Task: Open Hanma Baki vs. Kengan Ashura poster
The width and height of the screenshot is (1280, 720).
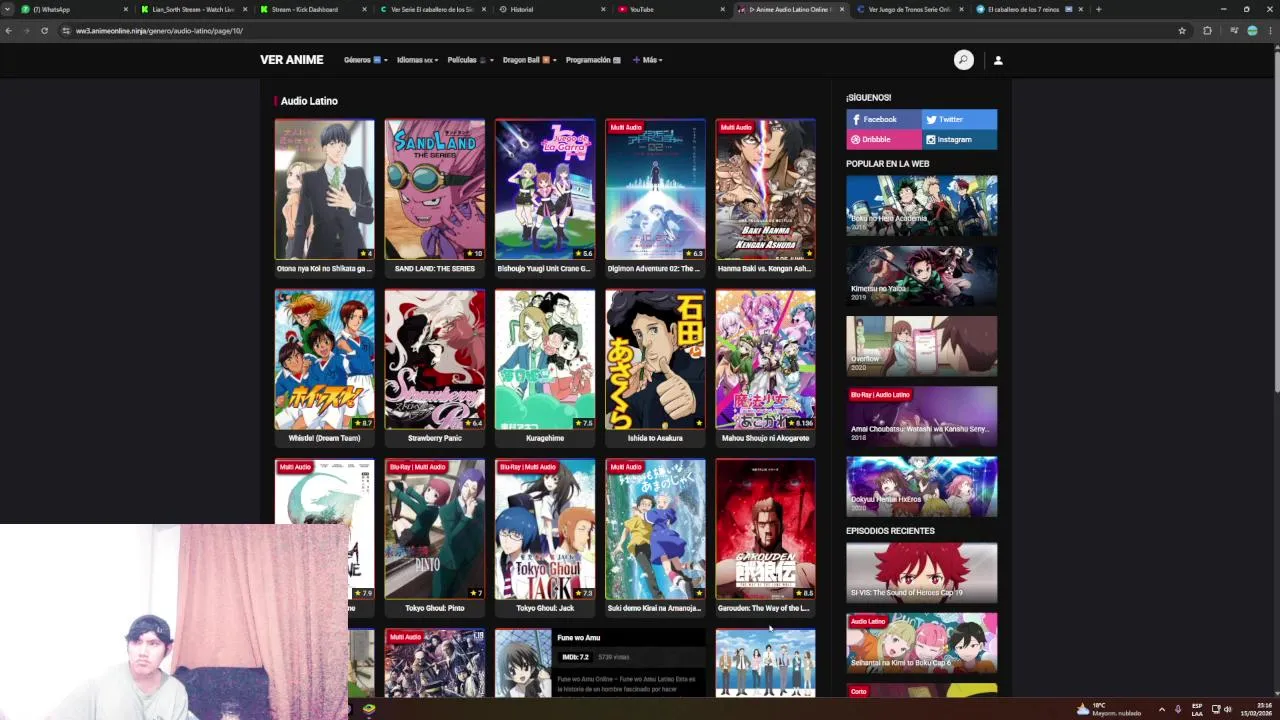Action: pos(765,189)
